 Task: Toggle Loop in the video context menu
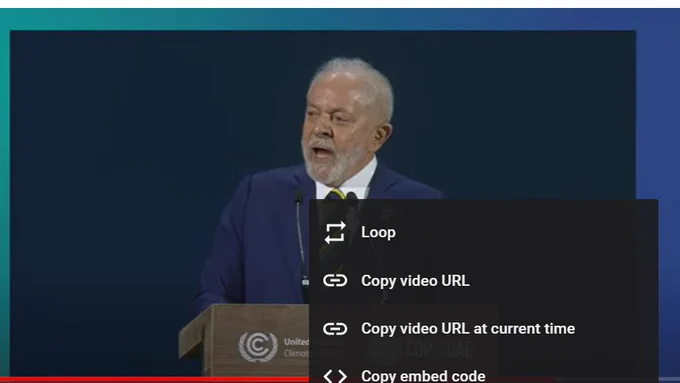[x=484, y=232]
